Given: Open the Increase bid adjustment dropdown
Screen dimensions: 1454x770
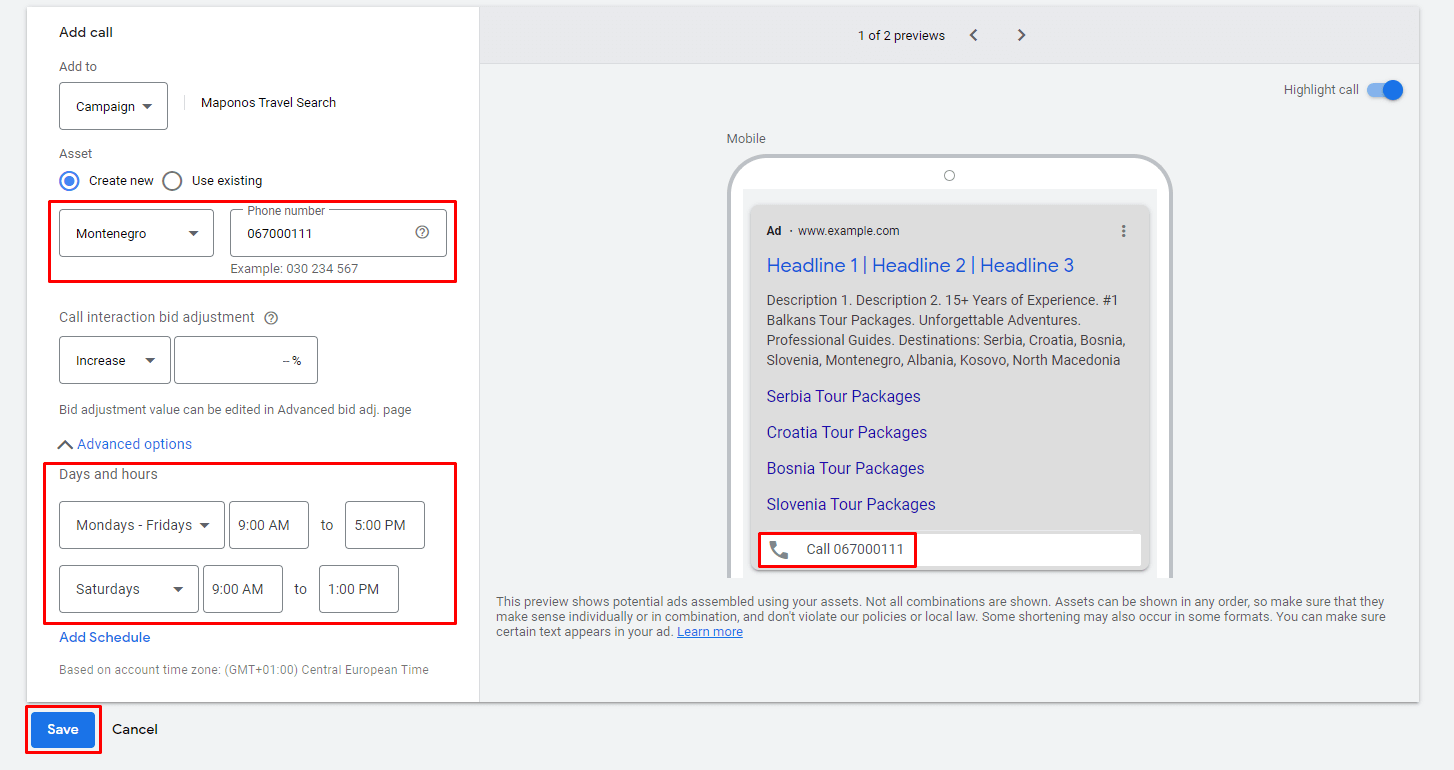Looking at the screenshot, I should pos(115,360).
